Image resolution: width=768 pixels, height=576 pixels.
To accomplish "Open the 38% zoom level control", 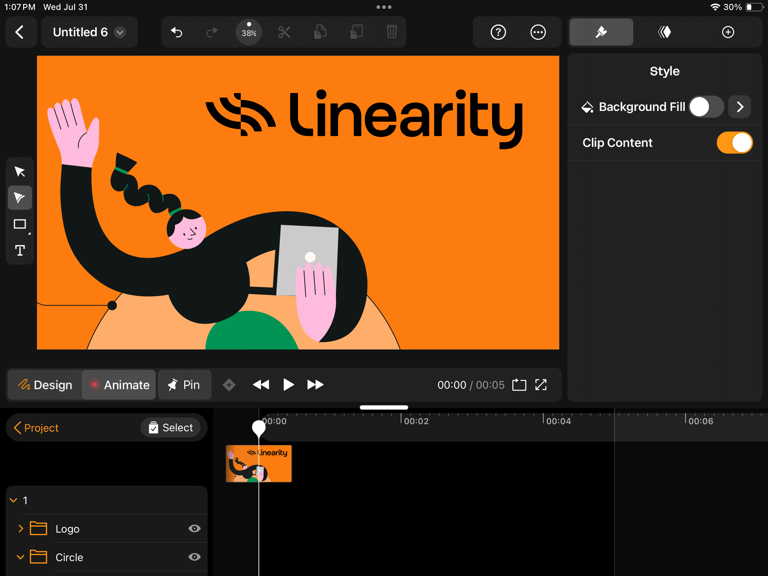I will click(249, 32).
